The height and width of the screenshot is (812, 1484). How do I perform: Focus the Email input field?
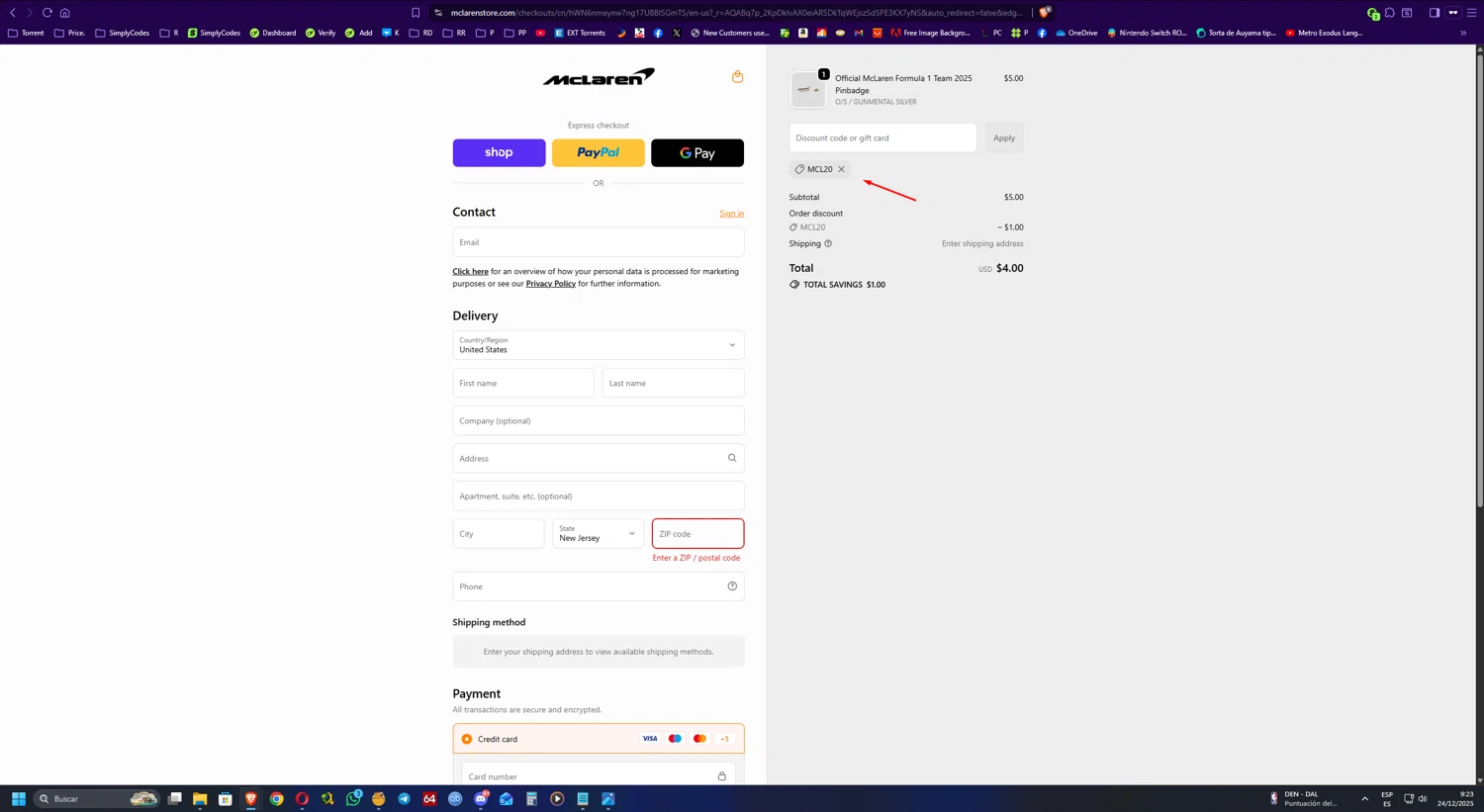(599, 242)
